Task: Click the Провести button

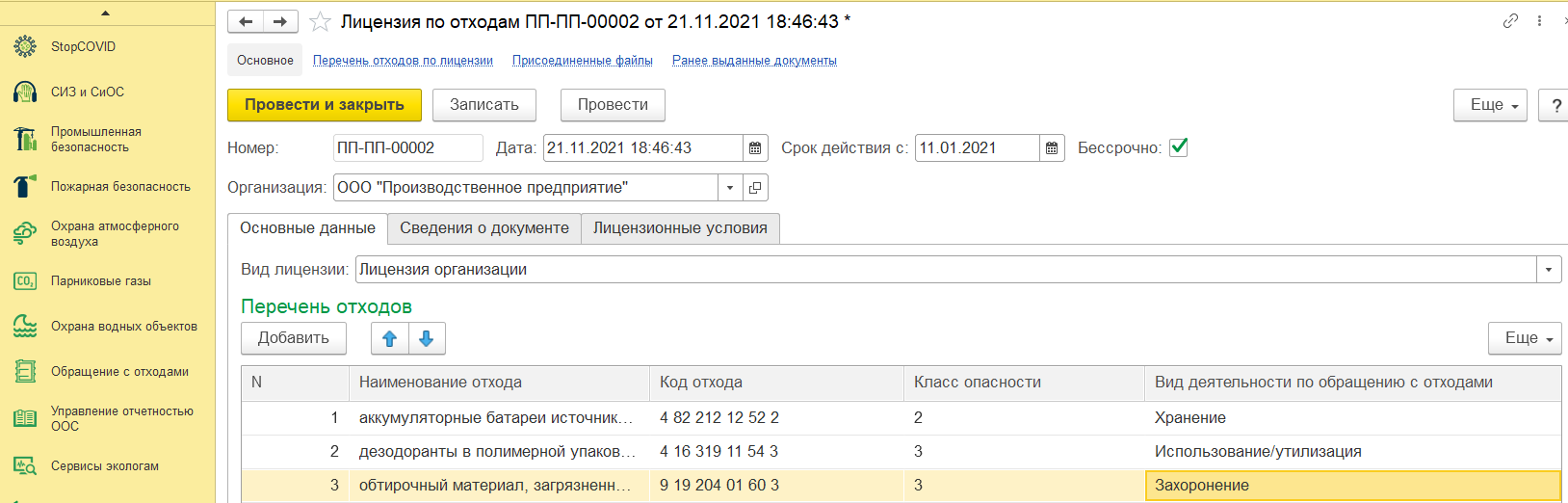Action: 613,105
